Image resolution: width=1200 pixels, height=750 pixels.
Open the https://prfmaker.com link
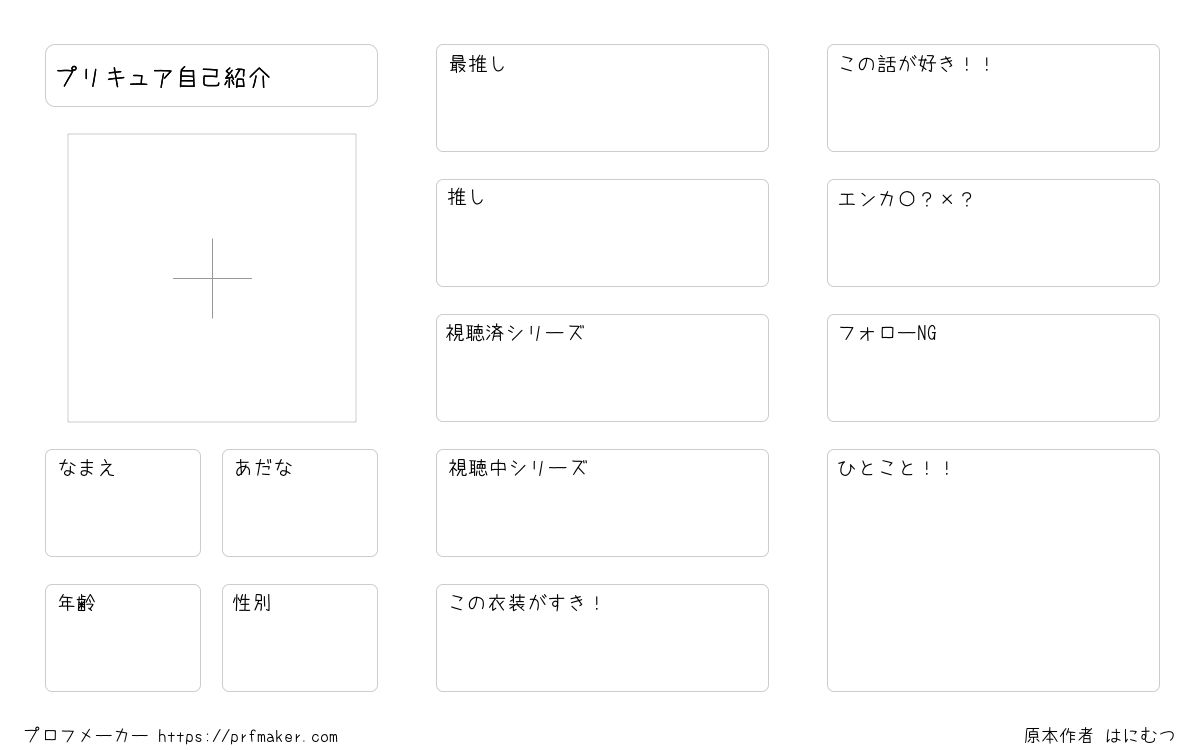pyautogui.click(x=248, y=737)
